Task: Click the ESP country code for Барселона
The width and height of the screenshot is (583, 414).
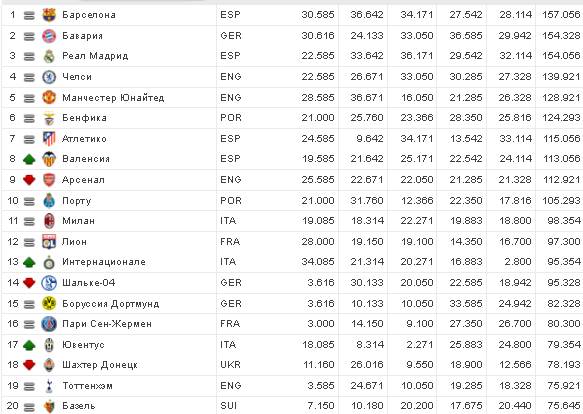Action: pyautogui.click(x=230, y=15)
